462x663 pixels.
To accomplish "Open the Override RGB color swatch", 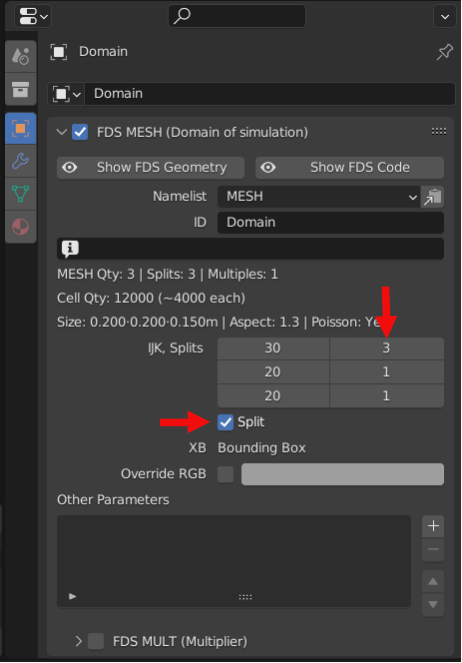I will [342, 474].
